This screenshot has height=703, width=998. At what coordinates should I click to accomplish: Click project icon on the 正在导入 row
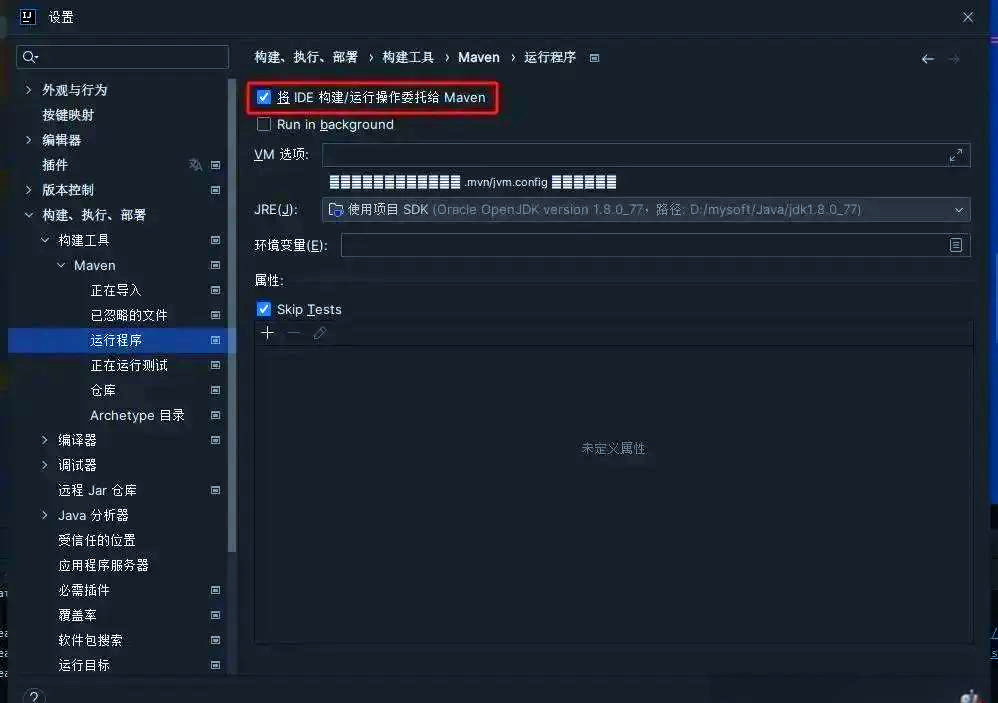216,290
